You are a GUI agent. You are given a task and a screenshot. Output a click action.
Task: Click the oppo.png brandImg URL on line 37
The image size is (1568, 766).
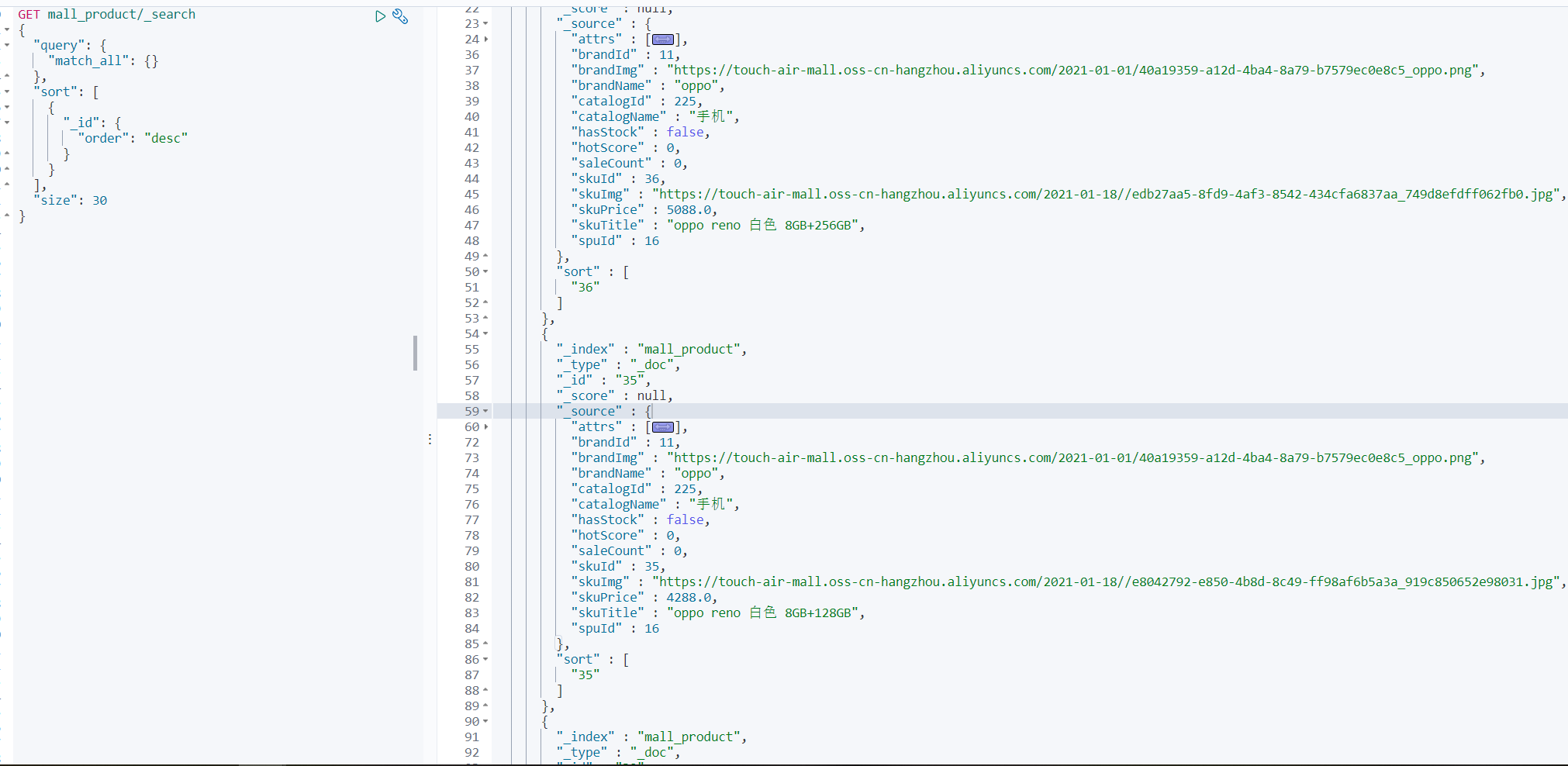pos(1073,71)
